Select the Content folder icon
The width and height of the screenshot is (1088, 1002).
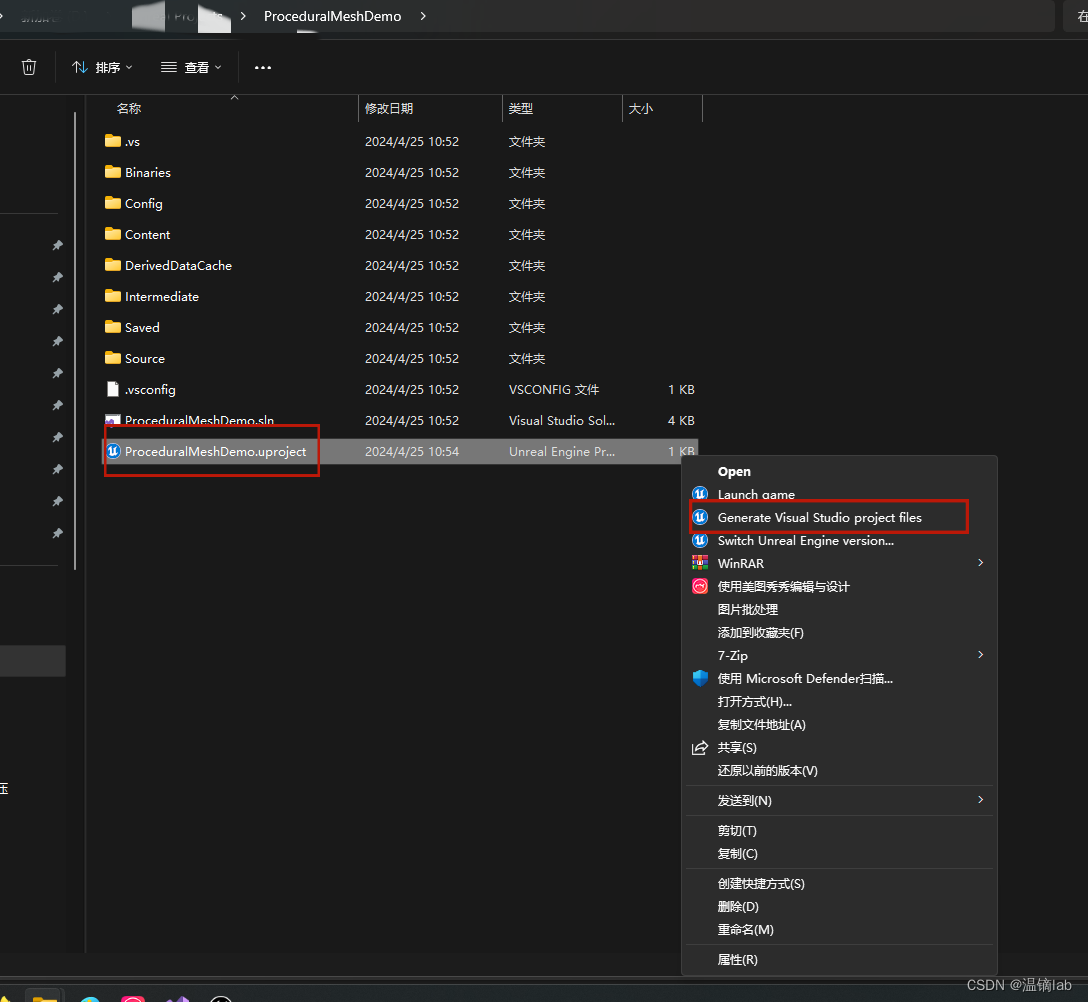(112, 234)
